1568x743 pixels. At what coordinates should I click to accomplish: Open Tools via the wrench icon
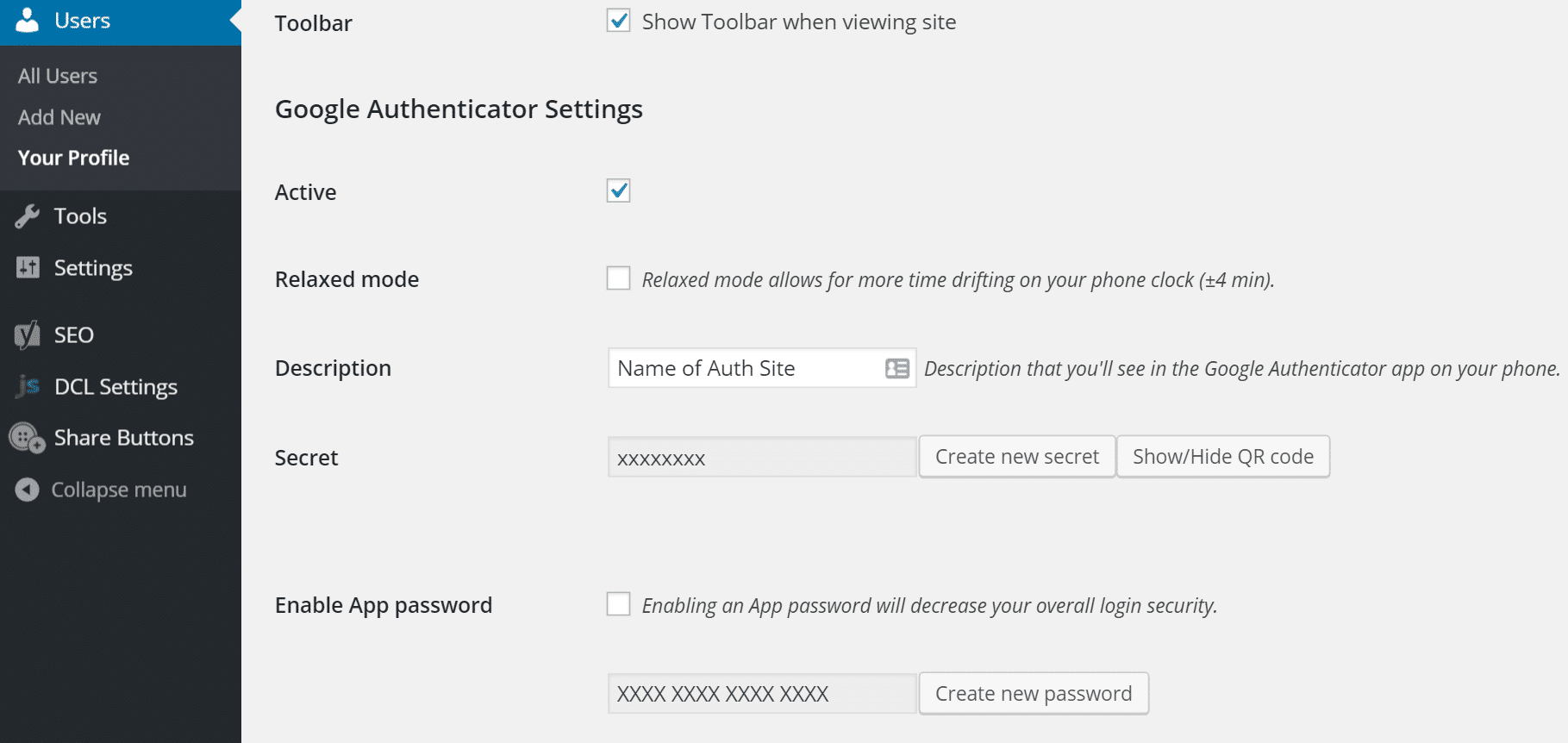[x=28, y=215]
